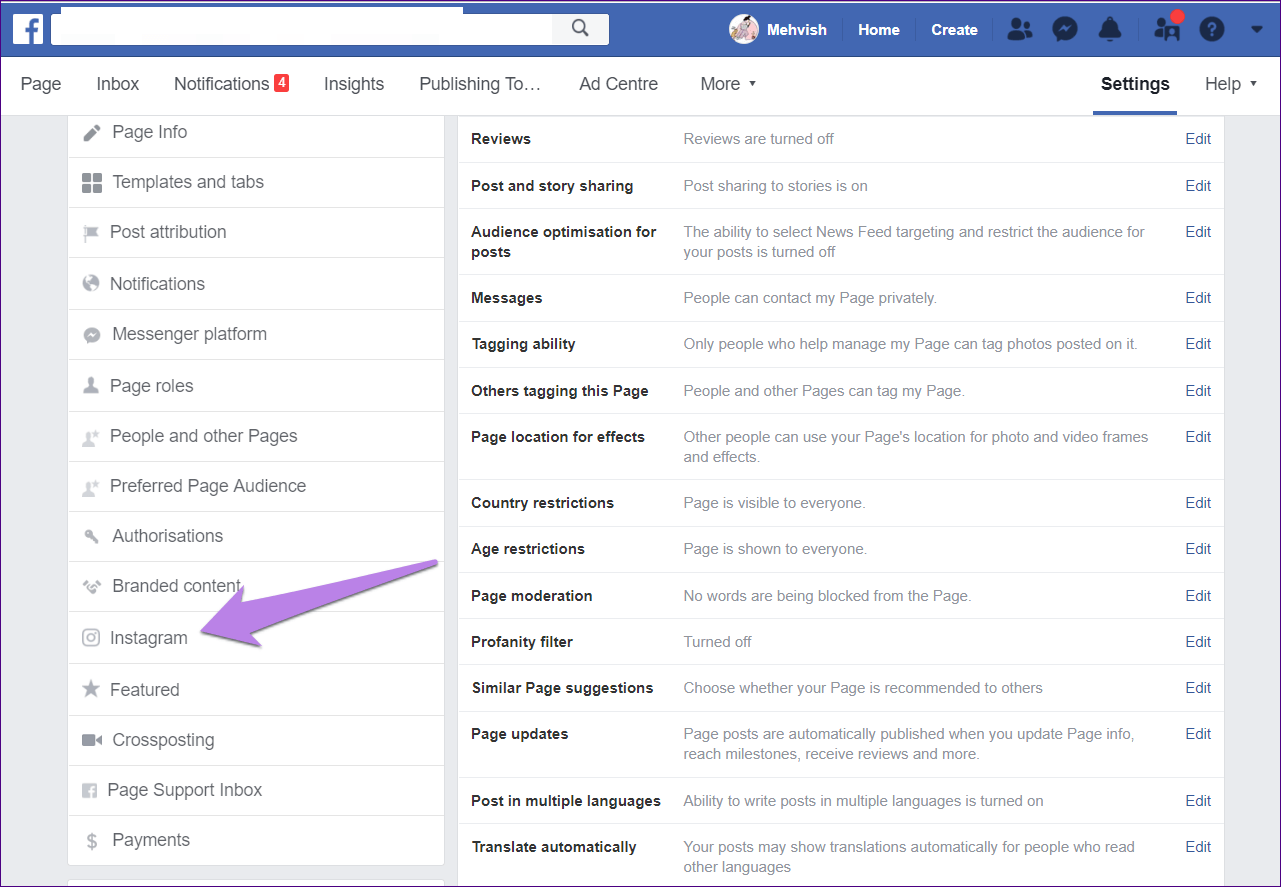Screen dimensions: 1281x887
Task: Edit Audience optimisation for posts
Action: 1198,232
